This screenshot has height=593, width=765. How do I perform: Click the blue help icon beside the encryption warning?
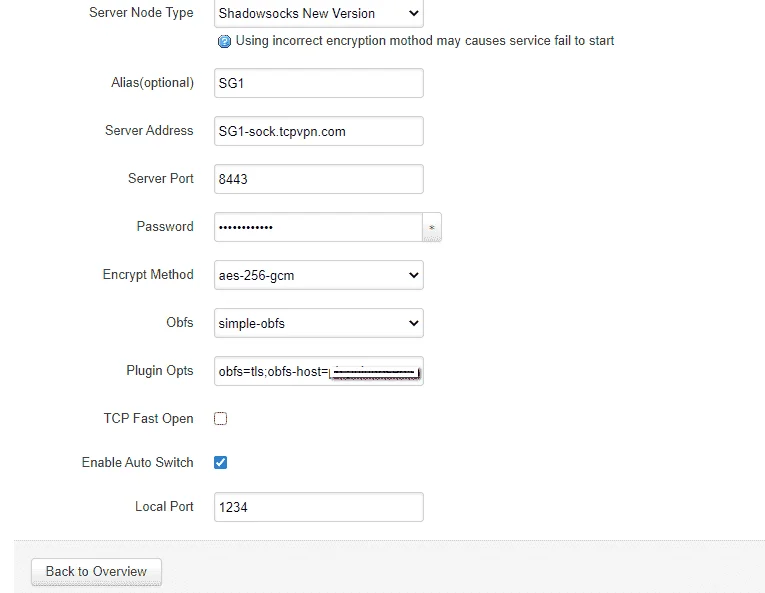[224, 41]
